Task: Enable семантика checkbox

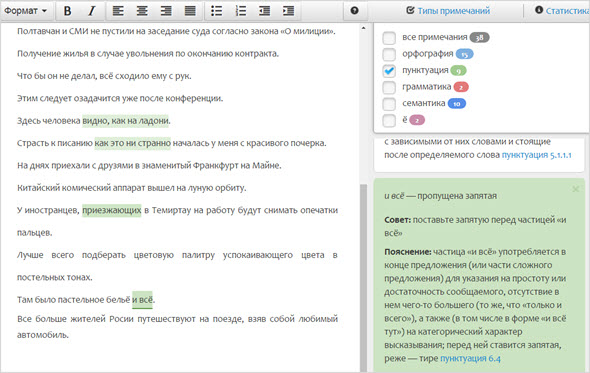Action: pyautogui.click(x=389, y=104)
